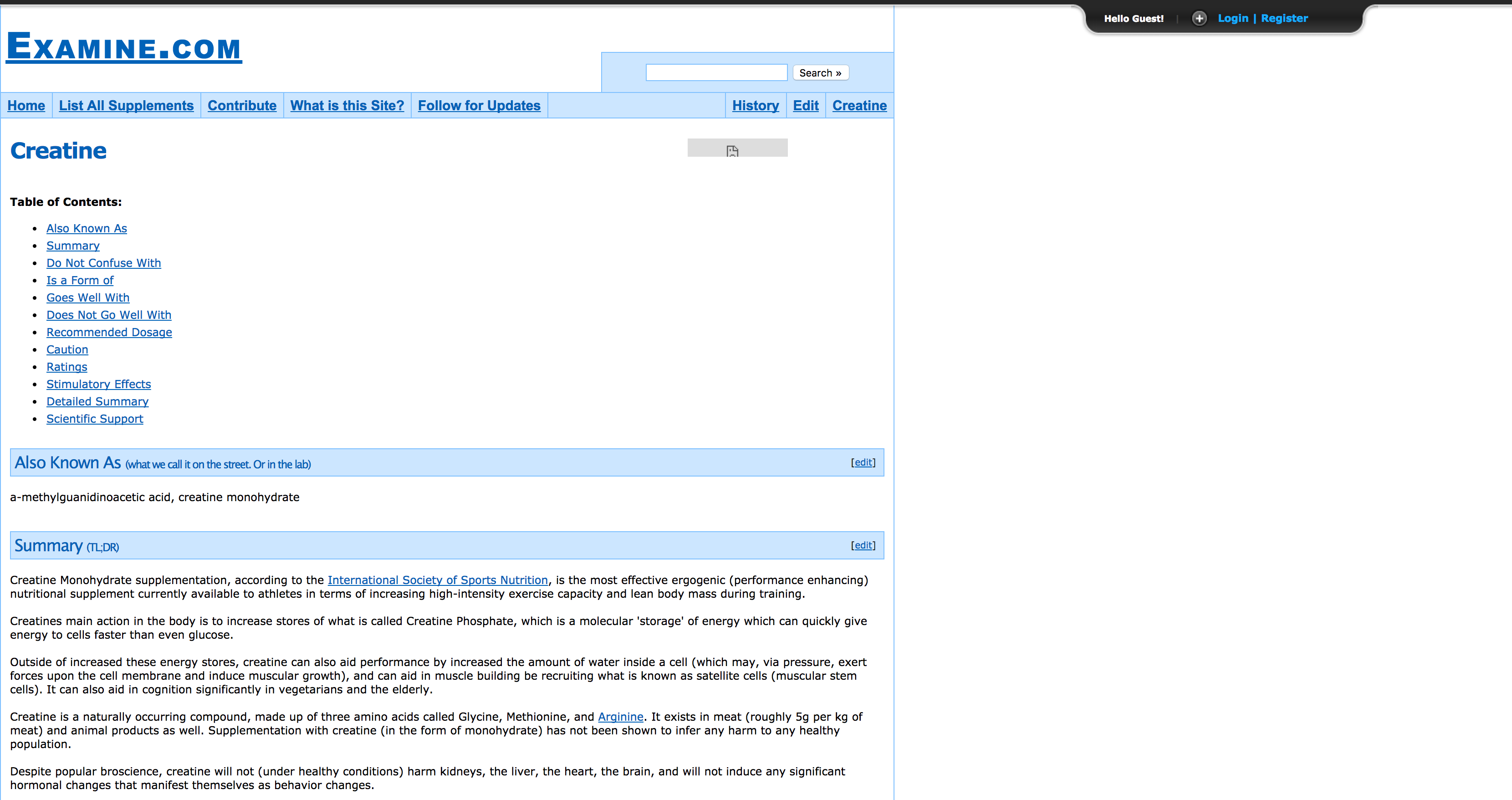1512x800 pixels.
Task: Jump to Also Known As in contents
Action: (x=87, y=229)
